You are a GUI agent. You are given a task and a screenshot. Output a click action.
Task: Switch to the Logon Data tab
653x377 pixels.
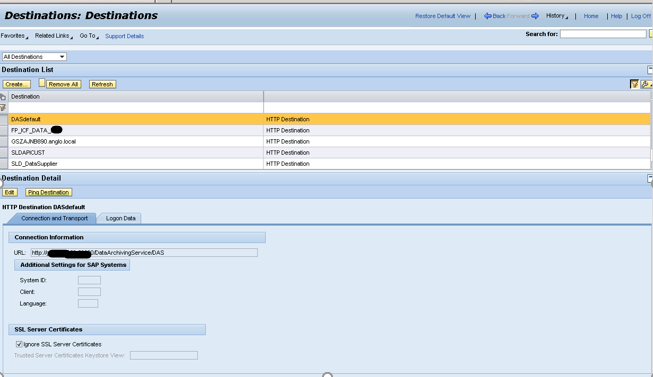click(x=120, y=218)
